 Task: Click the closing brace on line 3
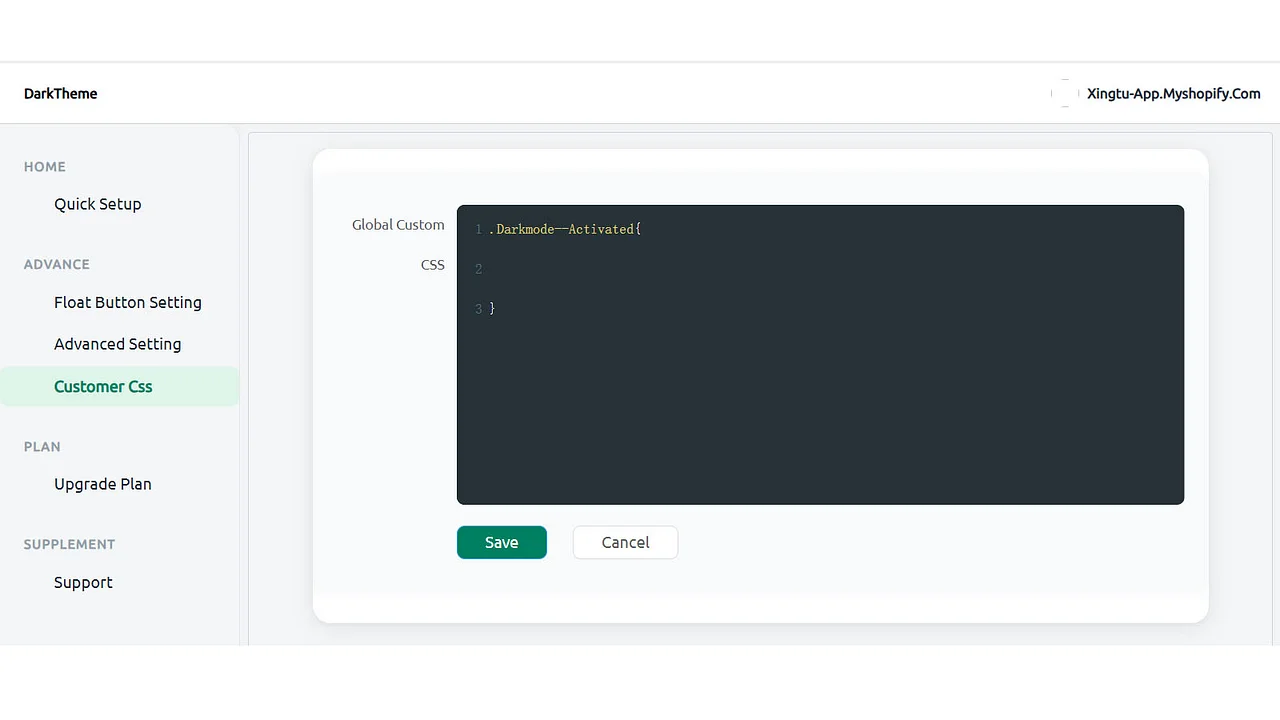click(x=492, y=308)
